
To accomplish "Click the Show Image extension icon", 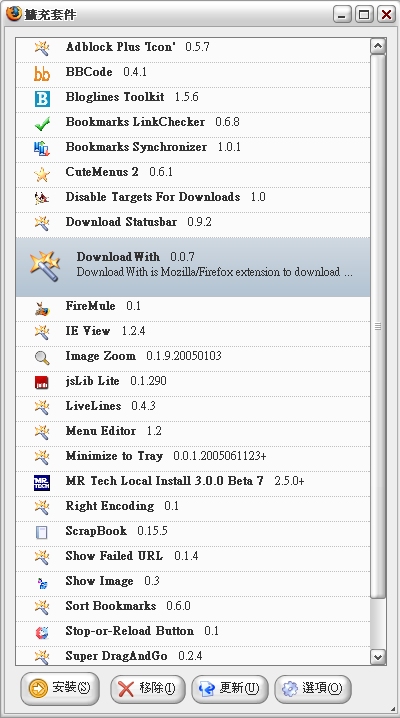I will (42, 582).
